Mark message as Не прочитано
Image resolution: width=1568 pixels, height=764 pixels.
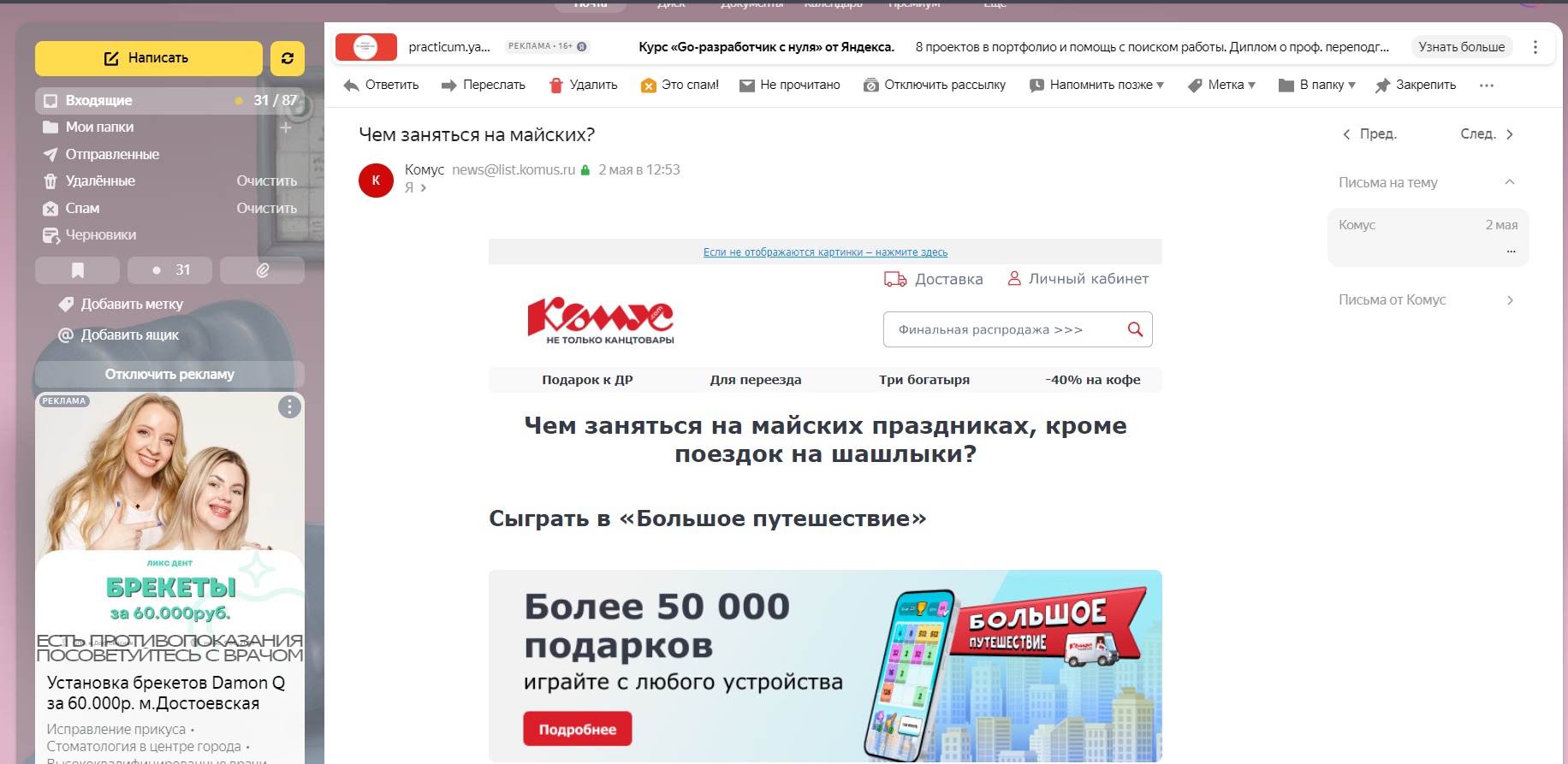click(x=790, y=85)
